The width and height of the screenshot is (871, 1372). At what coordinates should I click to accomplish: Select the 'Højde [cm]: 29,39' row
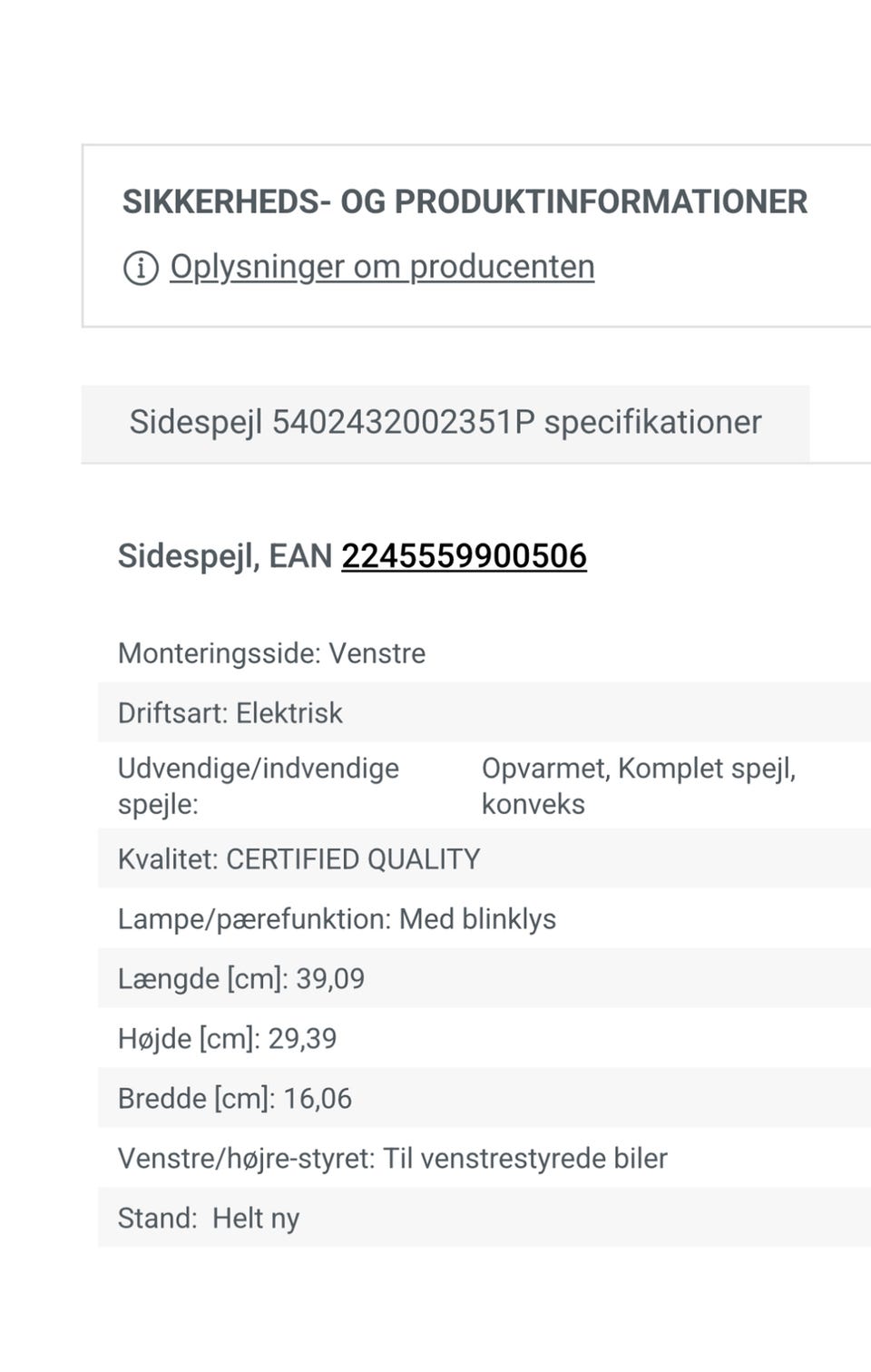(x=227, y=1039)
